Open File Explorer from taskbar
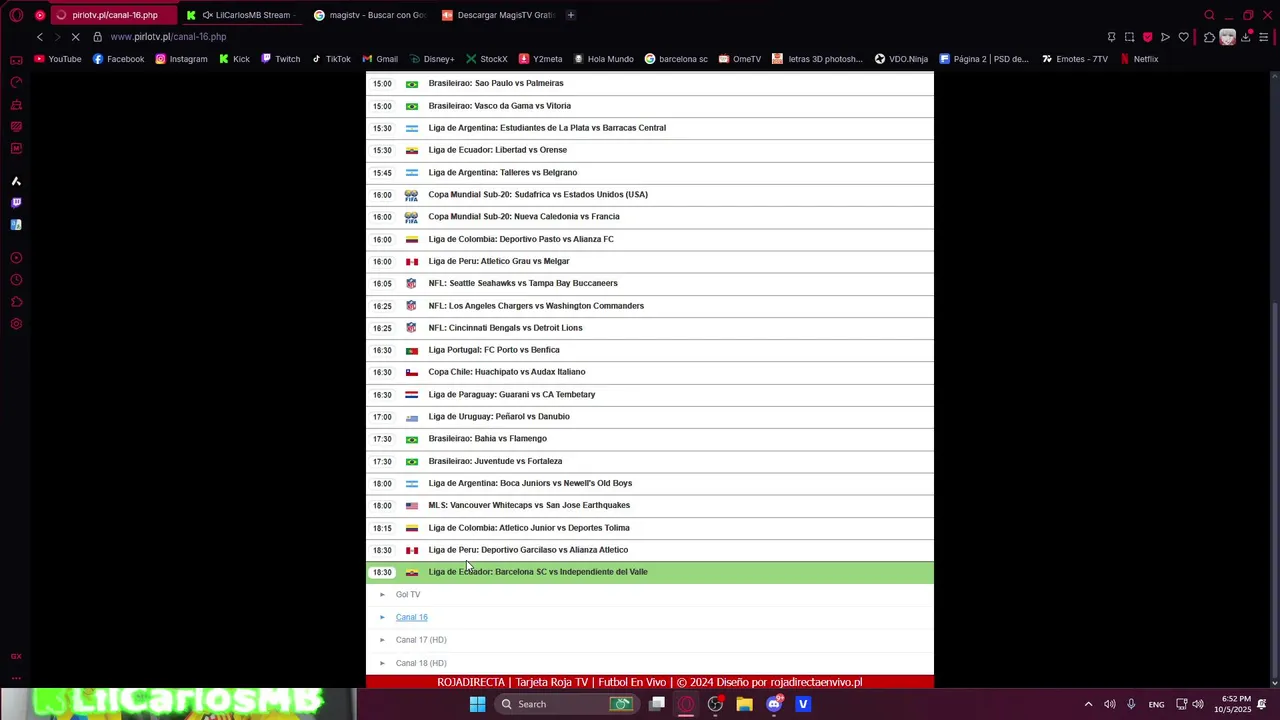Image resolution: width=1280 pixels, height=720 pixels. click(744, 704)
